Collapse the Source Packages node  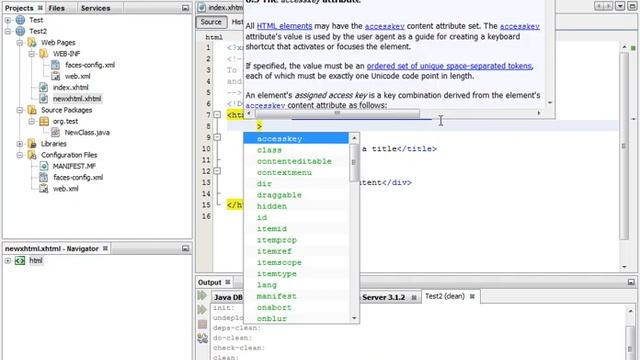(20, 110)
